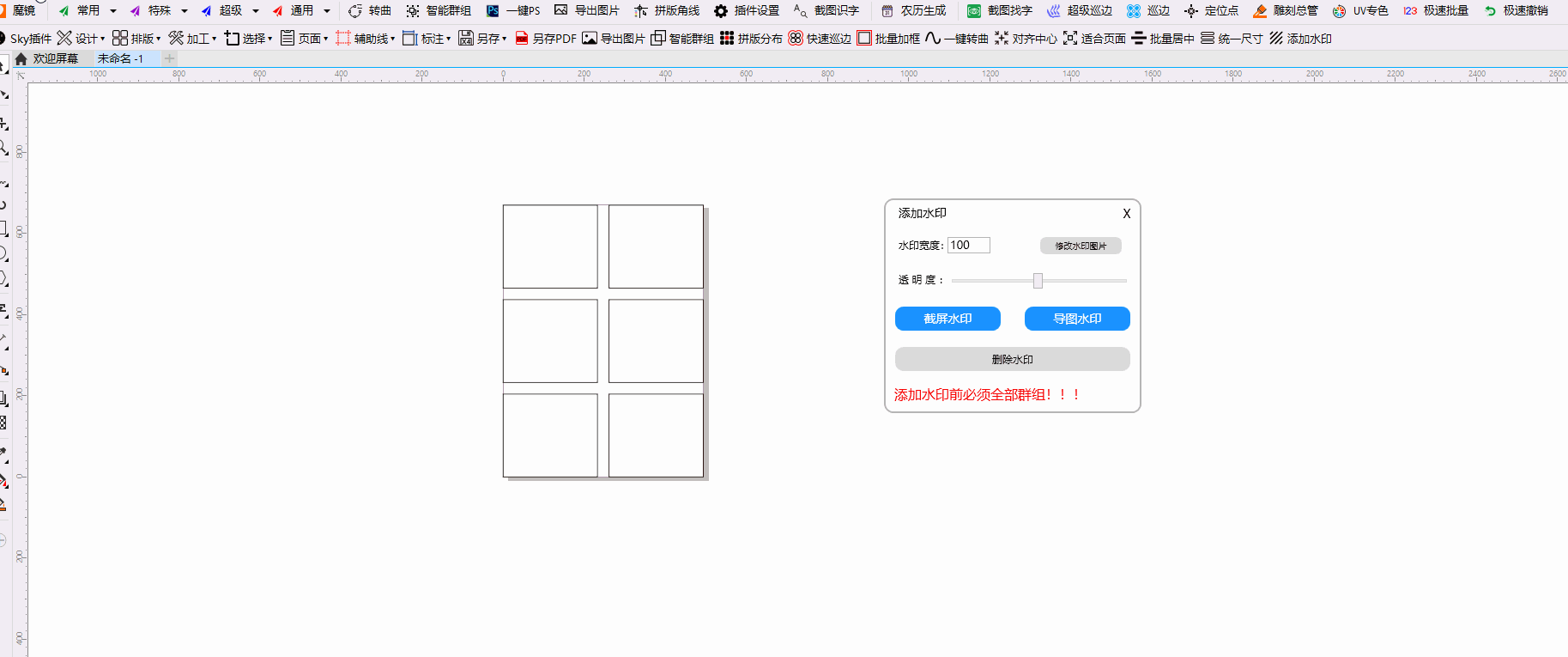Click the 统一尺寸 icon
The width and height of the screenshot is (1568, 657).
click(x=1208, y=38)
